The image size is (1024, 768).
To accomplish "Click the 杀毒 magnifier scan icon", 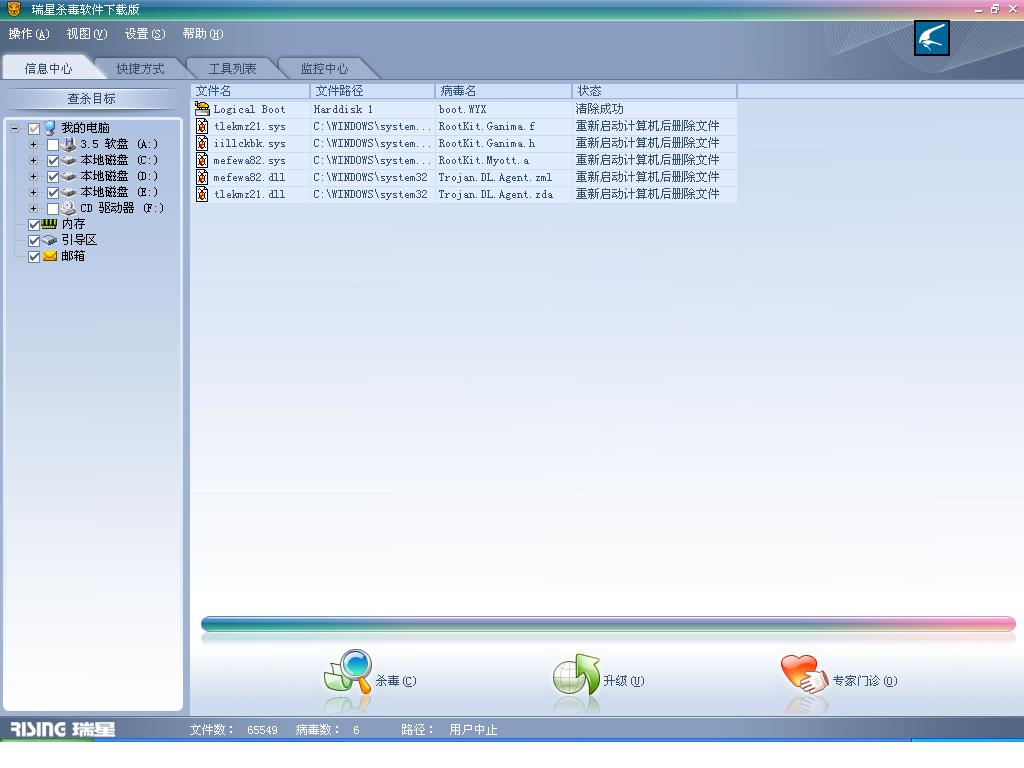I will [348, 671].
